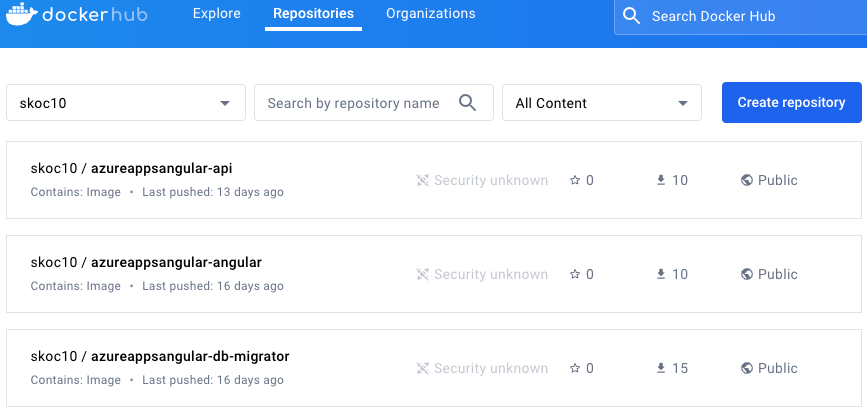The image size is (867, 414).
Task: Click Security unknown icon for azureappsangular-angular row
Action: point(423,275)
